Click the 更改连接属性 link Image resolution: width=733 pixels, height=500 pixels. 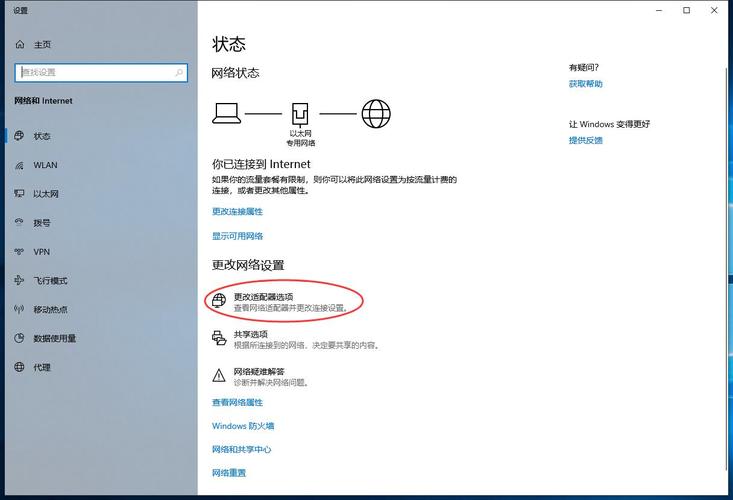pyautogui.click(x=237, y=211)
